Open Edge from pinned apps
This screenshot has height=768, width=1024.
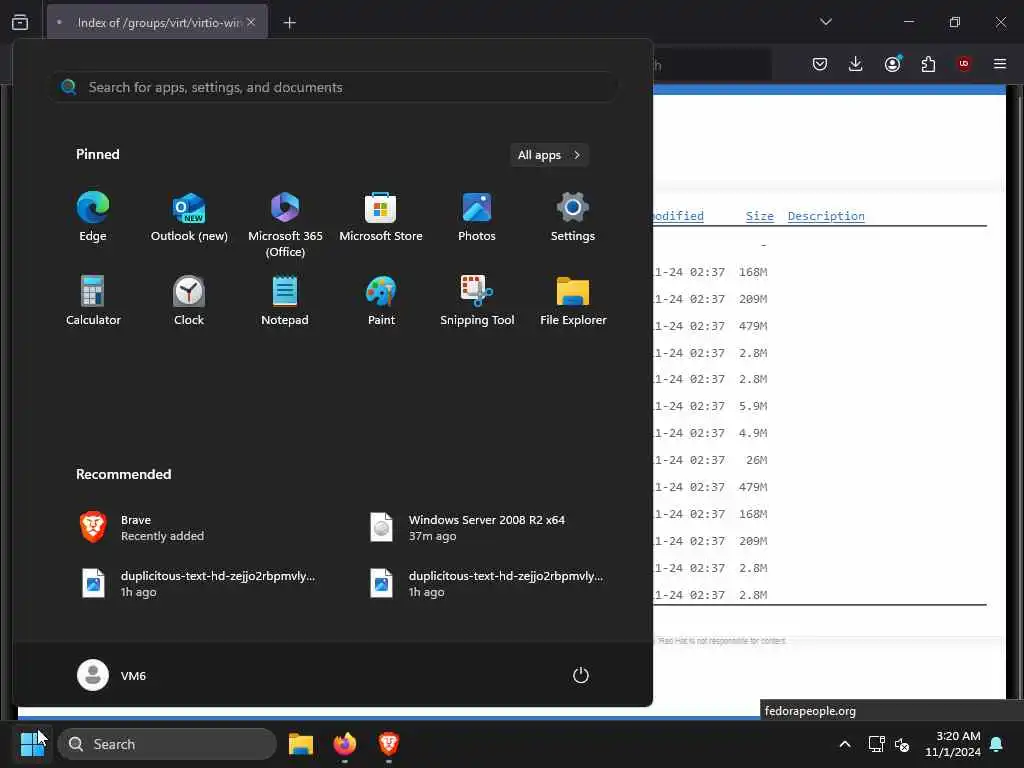pos(93,217)
